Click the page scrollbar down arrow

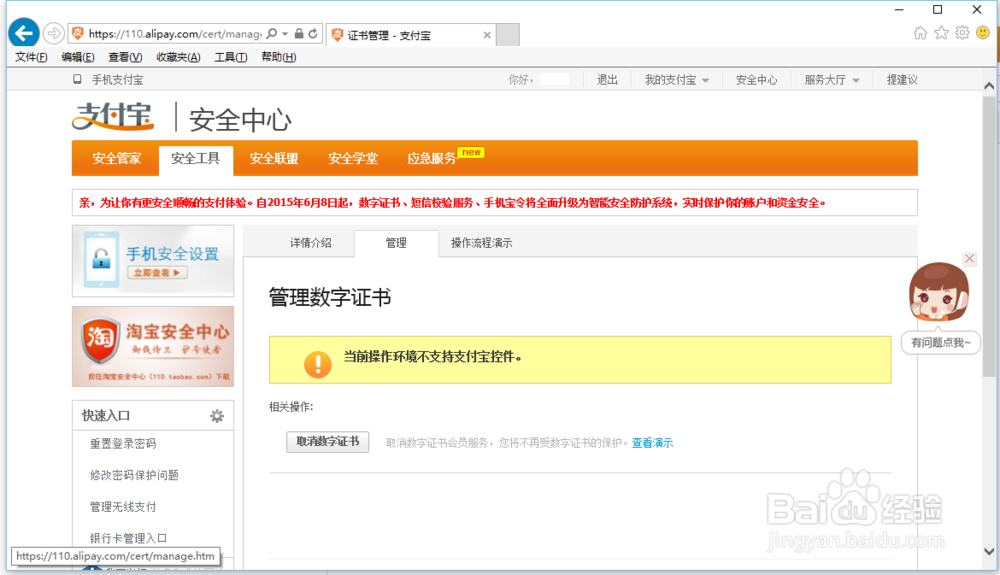[989, 551]
